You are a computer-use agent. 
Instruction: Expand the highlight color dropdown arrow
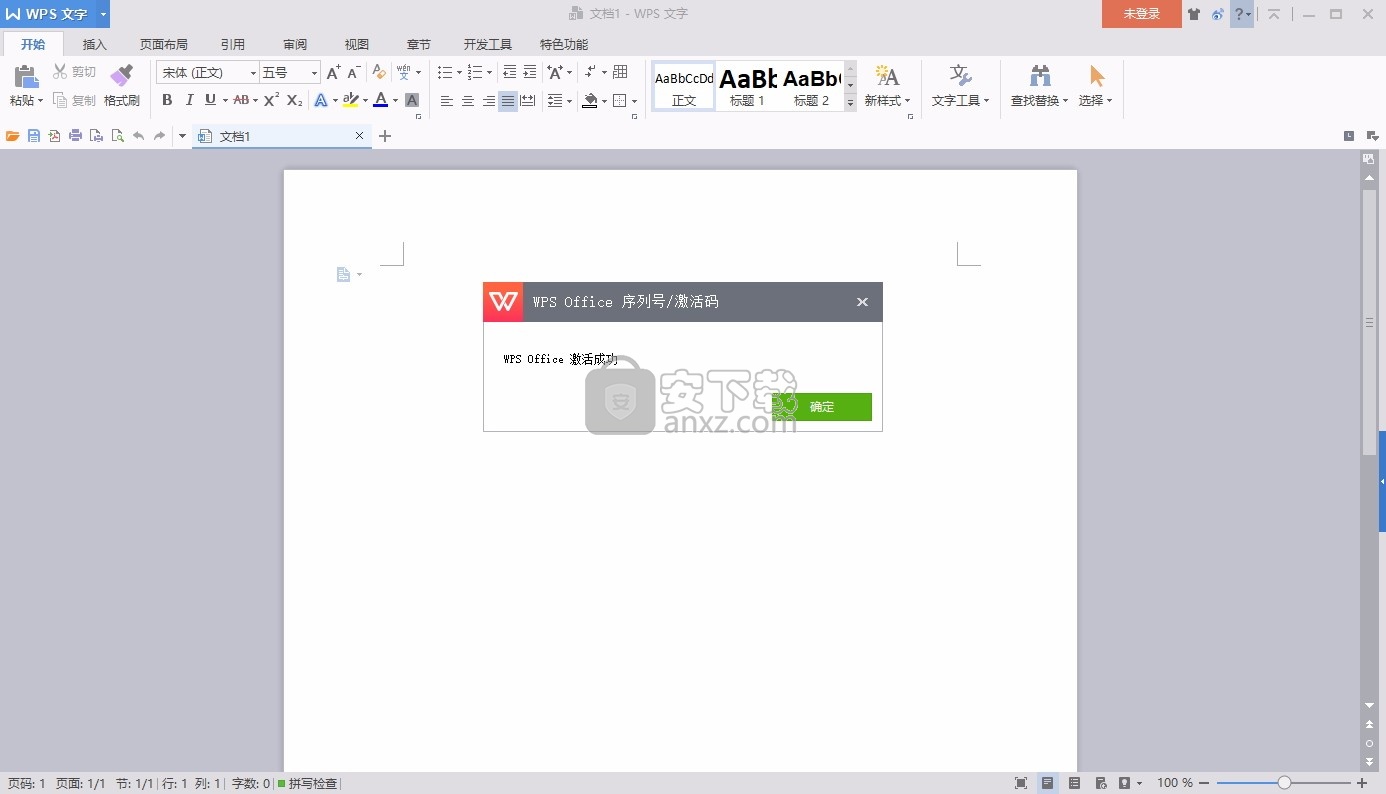tap(365, 100)
